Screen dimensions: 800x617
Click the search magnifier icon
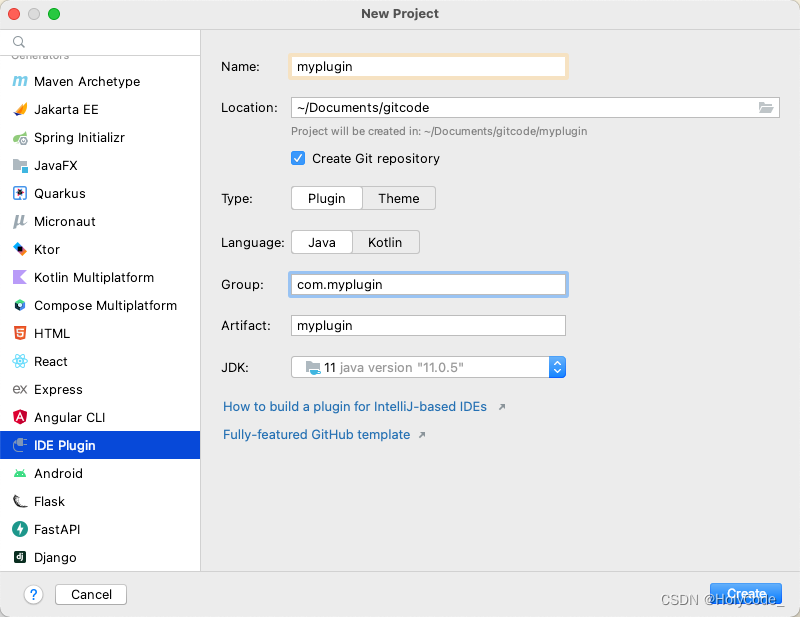pos(19,42)
